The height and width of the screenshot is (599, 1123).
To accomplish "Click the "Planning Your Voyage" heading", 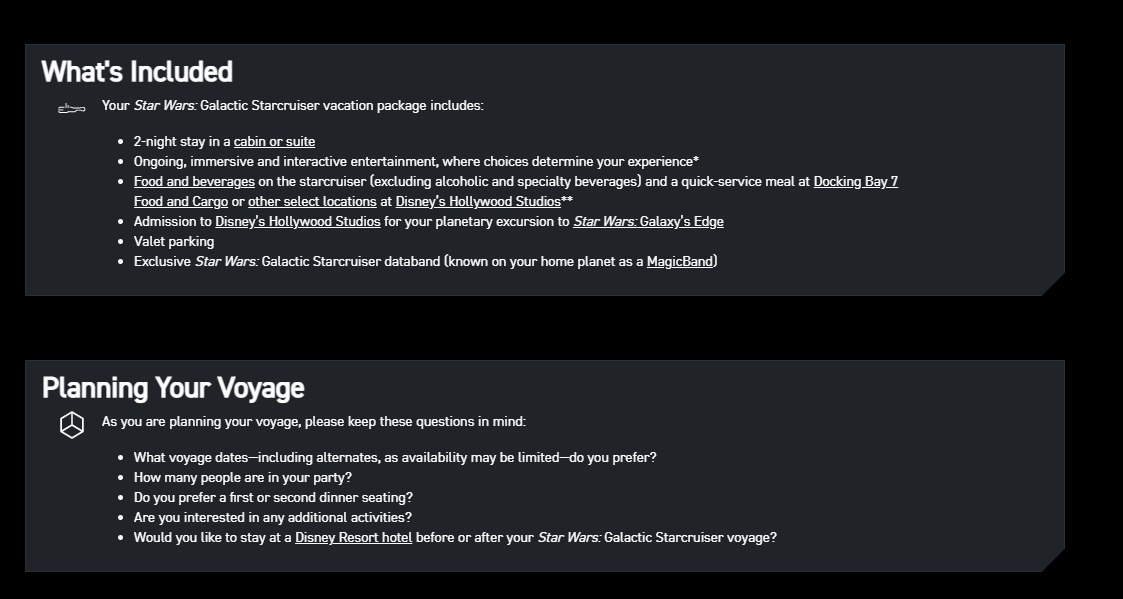I will pyautogui.click(x=173, y=388).
